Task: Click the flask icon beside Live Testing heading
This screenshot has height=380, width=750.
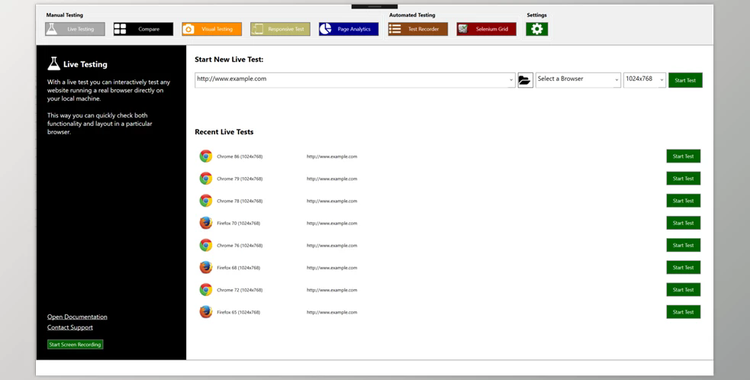Action: [54, 64]
